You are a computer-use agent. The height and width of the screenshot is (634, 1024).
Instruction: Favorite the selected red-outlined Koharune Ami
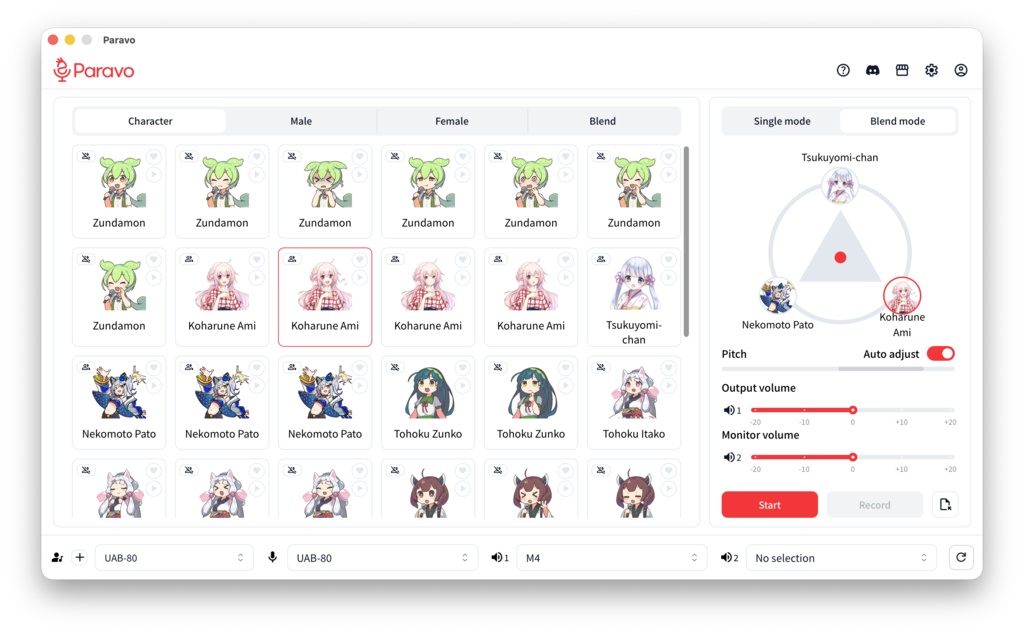coord(359,259)
